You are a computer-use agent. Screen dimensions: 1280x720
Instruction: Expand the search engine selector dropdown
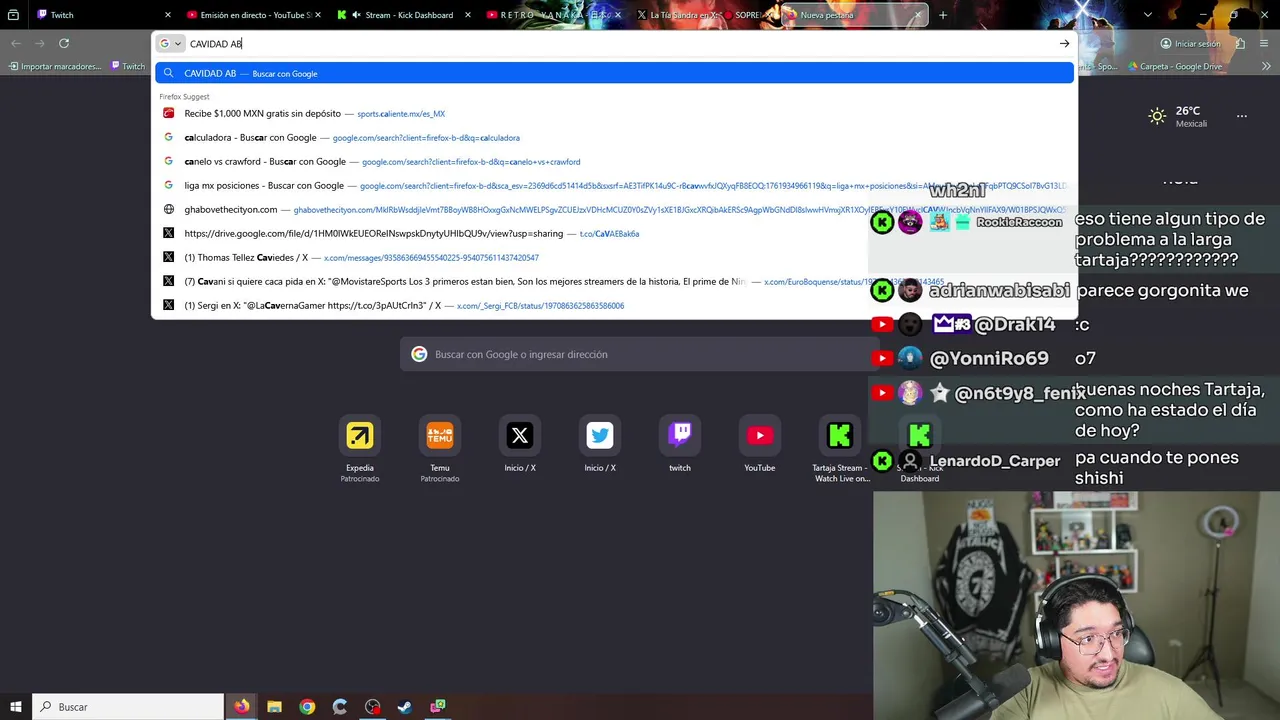pos(170,44)
